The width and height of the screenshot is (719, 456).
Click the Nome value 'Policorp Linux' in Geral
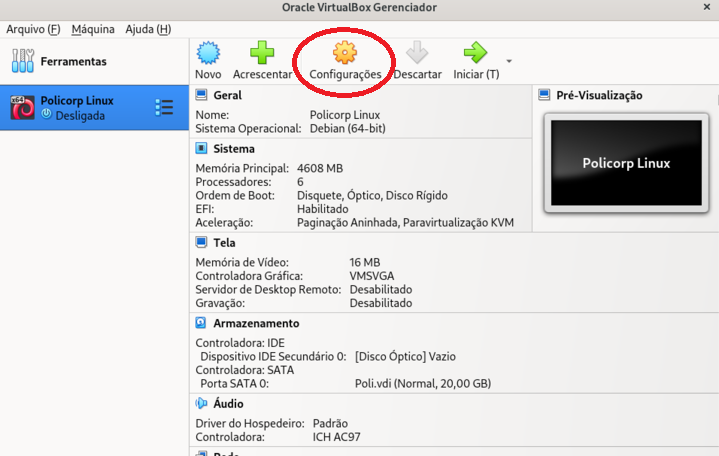(345, 115)
